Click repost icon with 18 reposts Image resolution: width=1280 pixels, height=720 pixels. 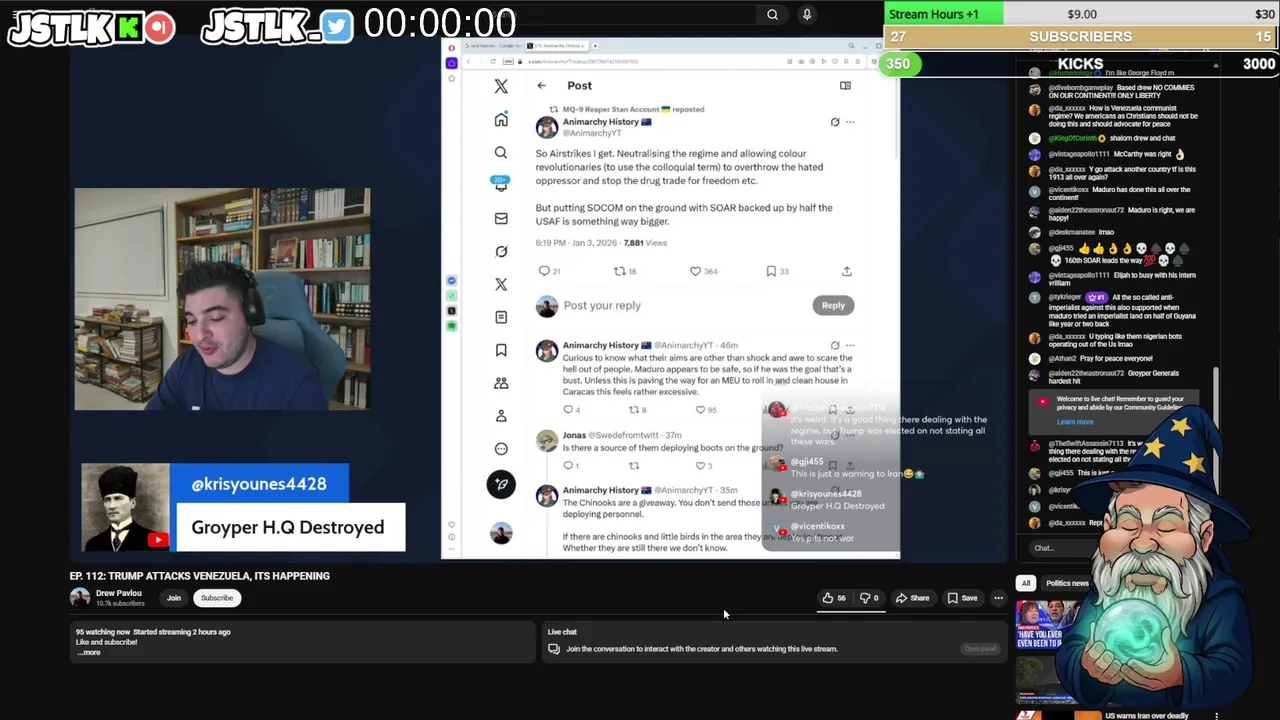coord(619,271)
